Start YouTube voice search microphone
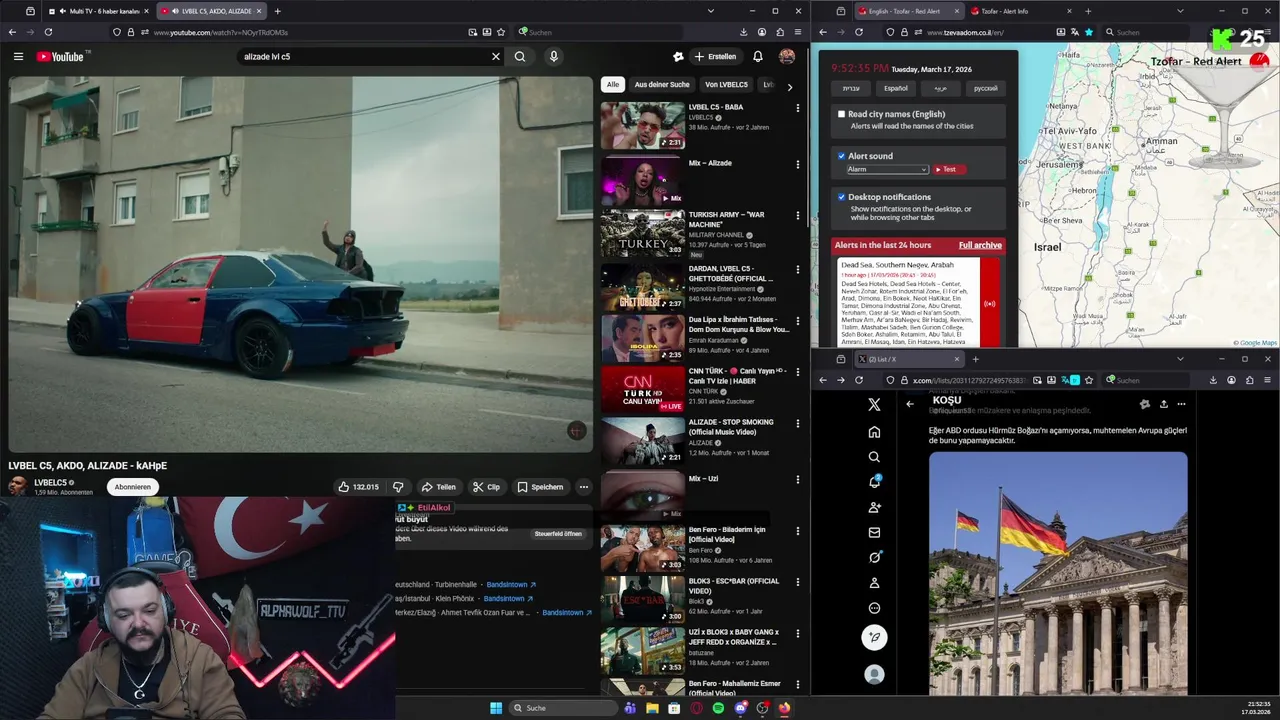Image resolution: width=1280 pixels, height=720 pixels. click(553, 57)
